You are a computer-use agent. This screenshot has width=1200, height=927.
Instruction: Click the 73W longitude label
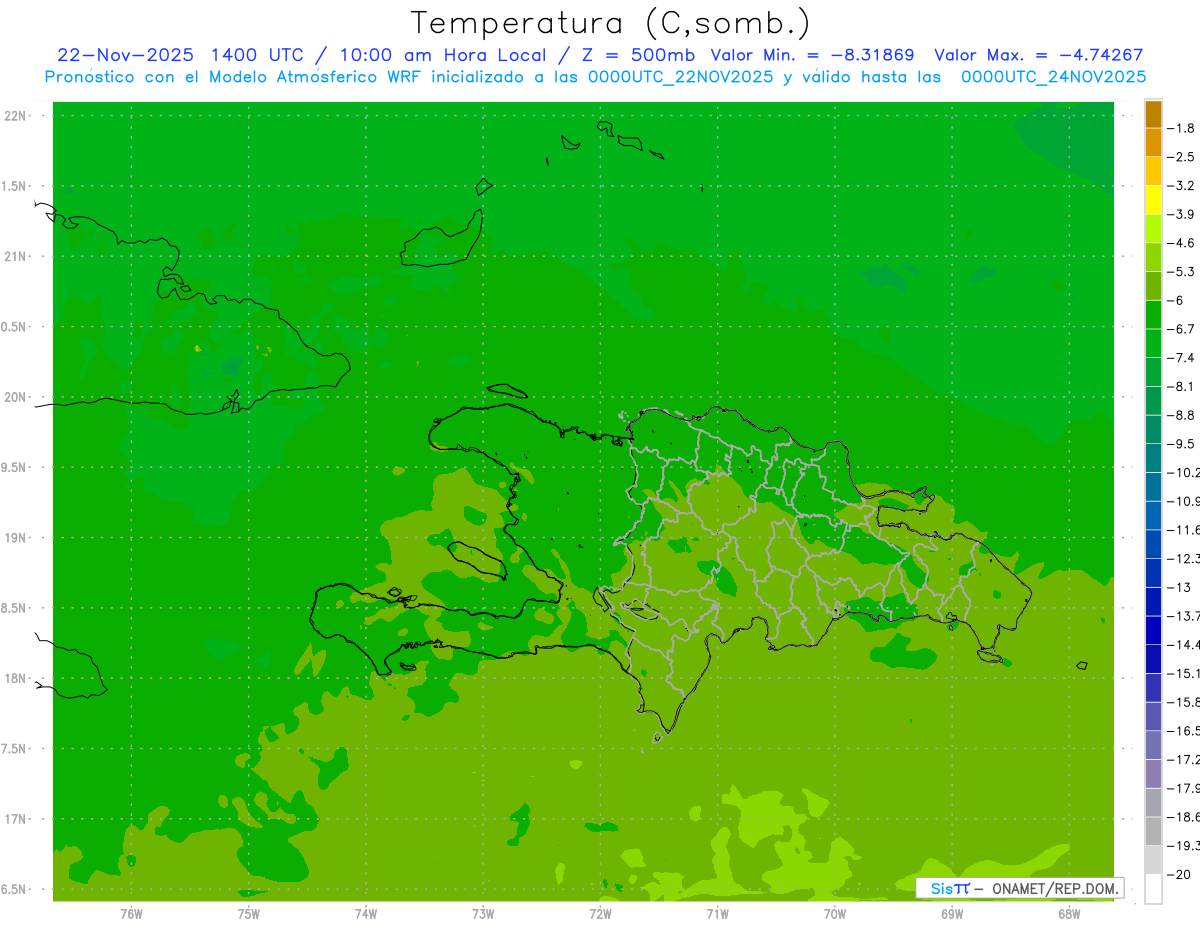(x=483, y=913)
